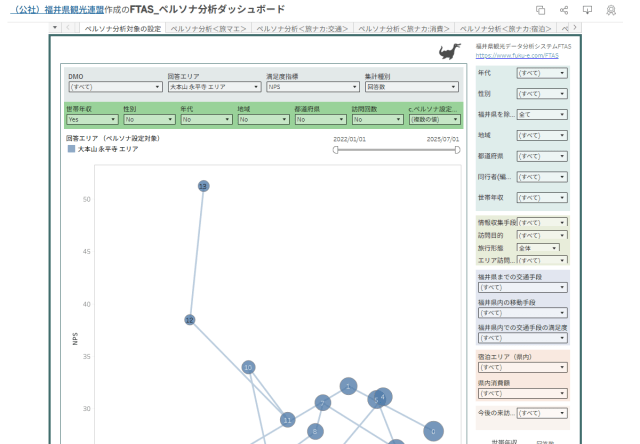Open the 情報収集手段 filter dropdown

click(x=542, y=223)
